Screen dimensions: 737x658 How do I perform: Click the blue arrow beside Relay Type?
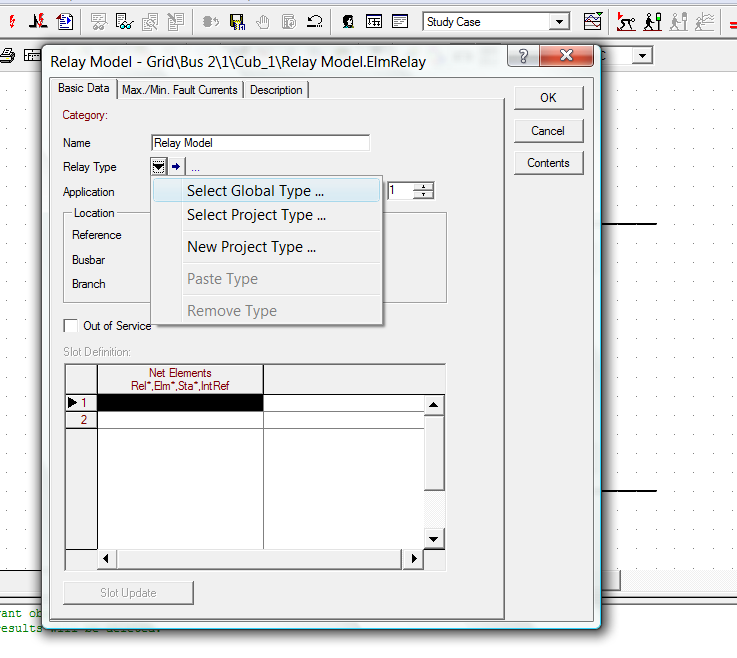(176, 167)
